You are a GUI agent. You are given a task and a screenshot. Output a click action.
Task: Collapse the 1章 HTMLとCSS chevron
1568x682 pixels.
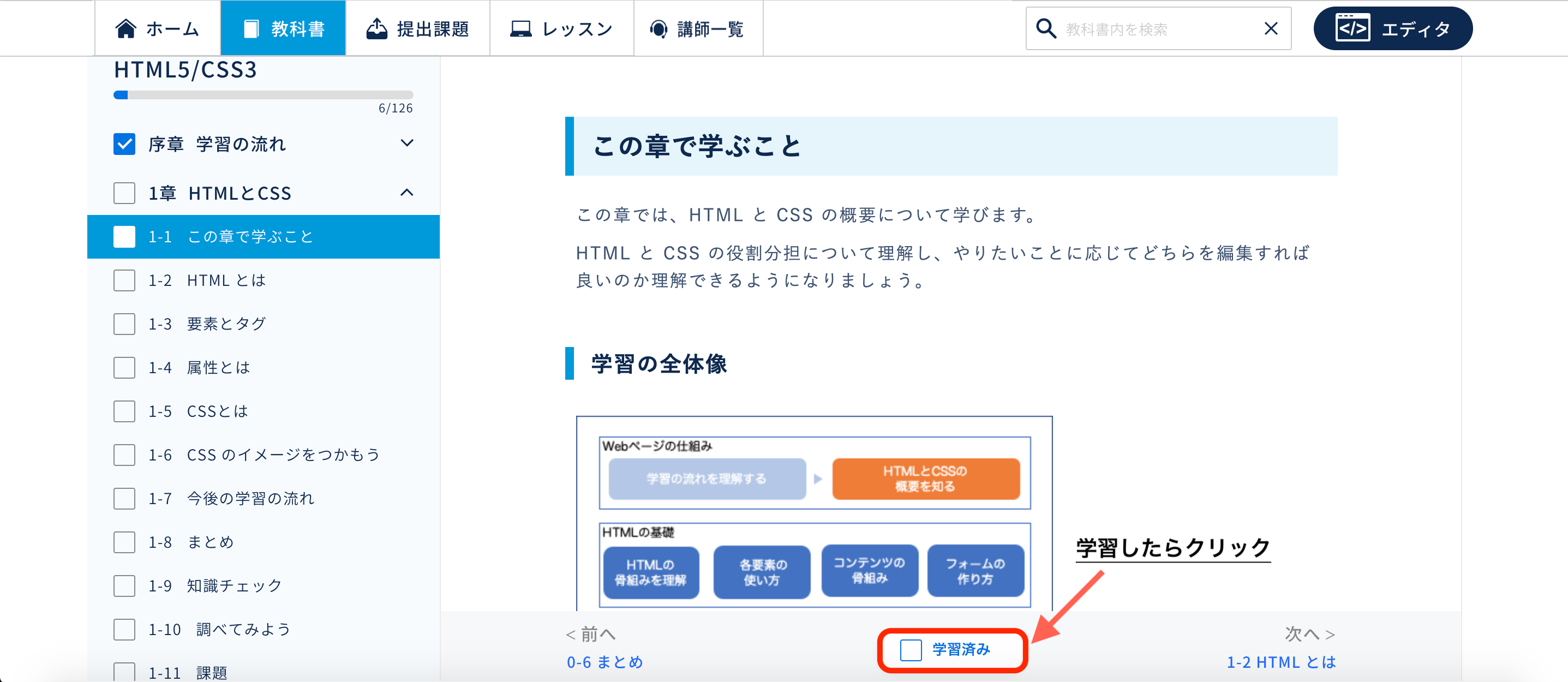(x=407, y=193)
